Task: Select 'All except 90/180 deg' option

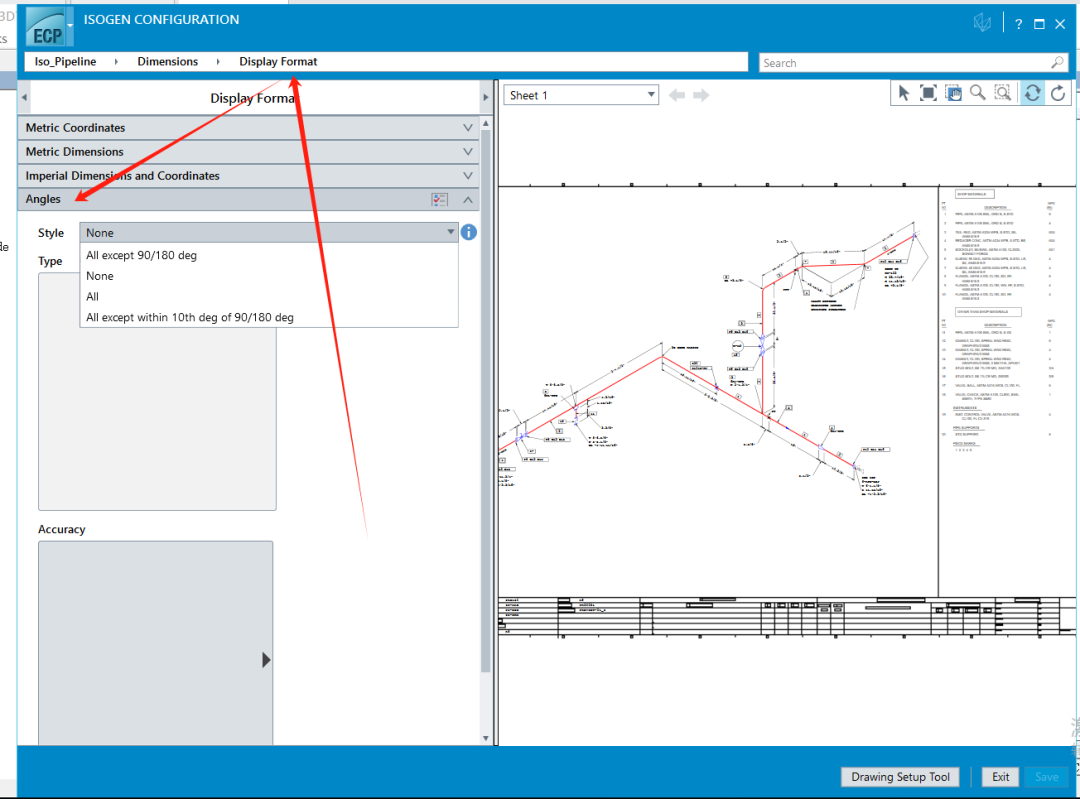Action: coord(269,255)
